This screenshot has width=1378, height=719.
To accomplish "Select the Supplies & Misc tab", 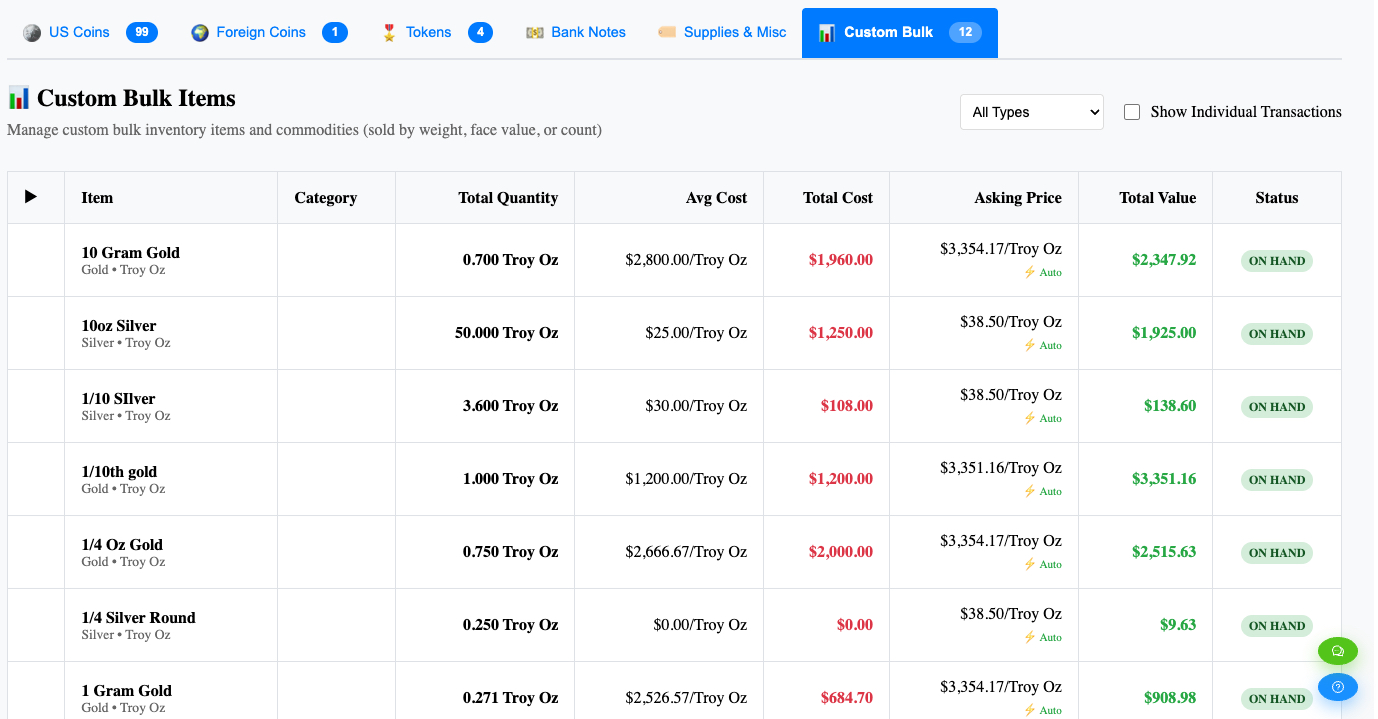I will (722, 32).
